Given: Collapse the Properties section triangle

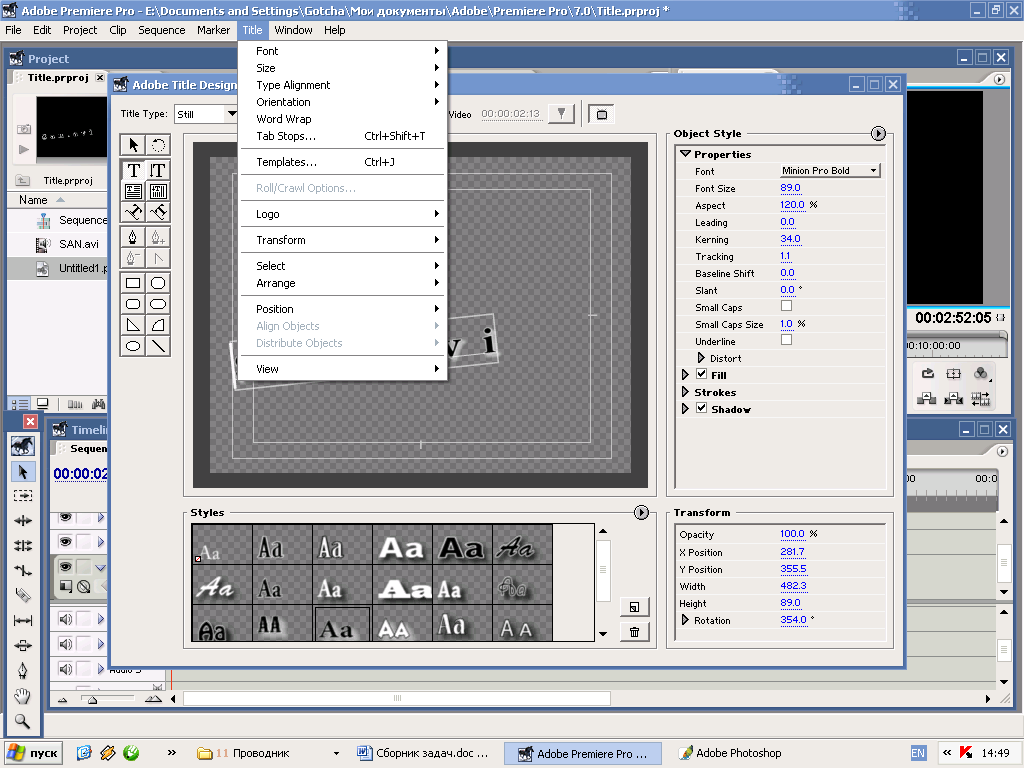Looking at the screenshot, I should click(x=685, y=154).
